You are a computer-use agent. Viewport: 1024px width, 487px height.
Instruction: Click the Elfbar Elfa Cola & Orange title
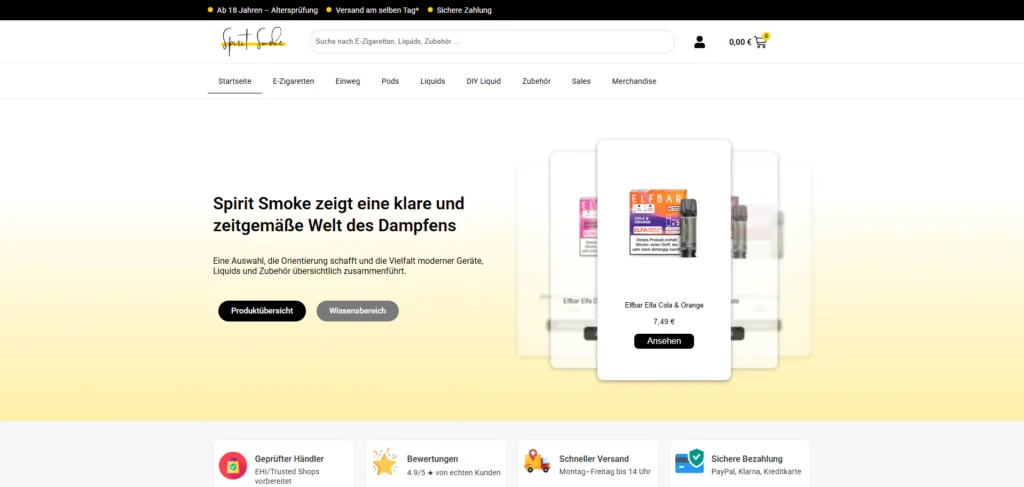pyautogui.click(x=664, y=305)
